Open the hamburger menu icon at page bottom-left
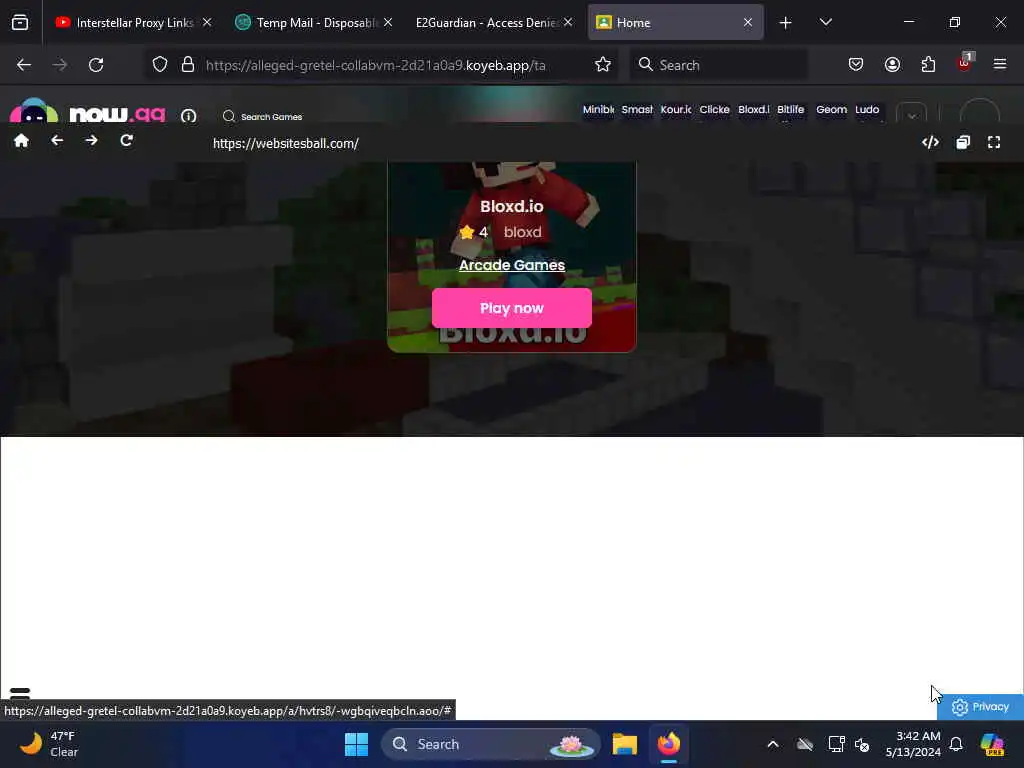The image size is (1024, 768). point(20,693)
